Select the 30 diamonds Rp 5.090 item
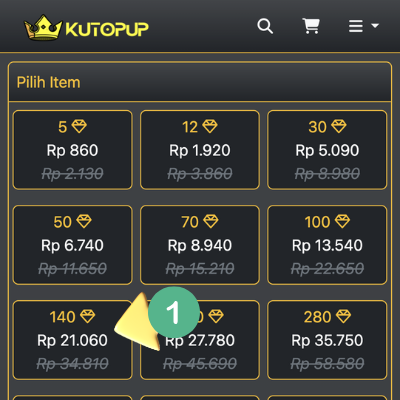Image resolution: width=400 pixels, height=400 pixels. (327, 150)
